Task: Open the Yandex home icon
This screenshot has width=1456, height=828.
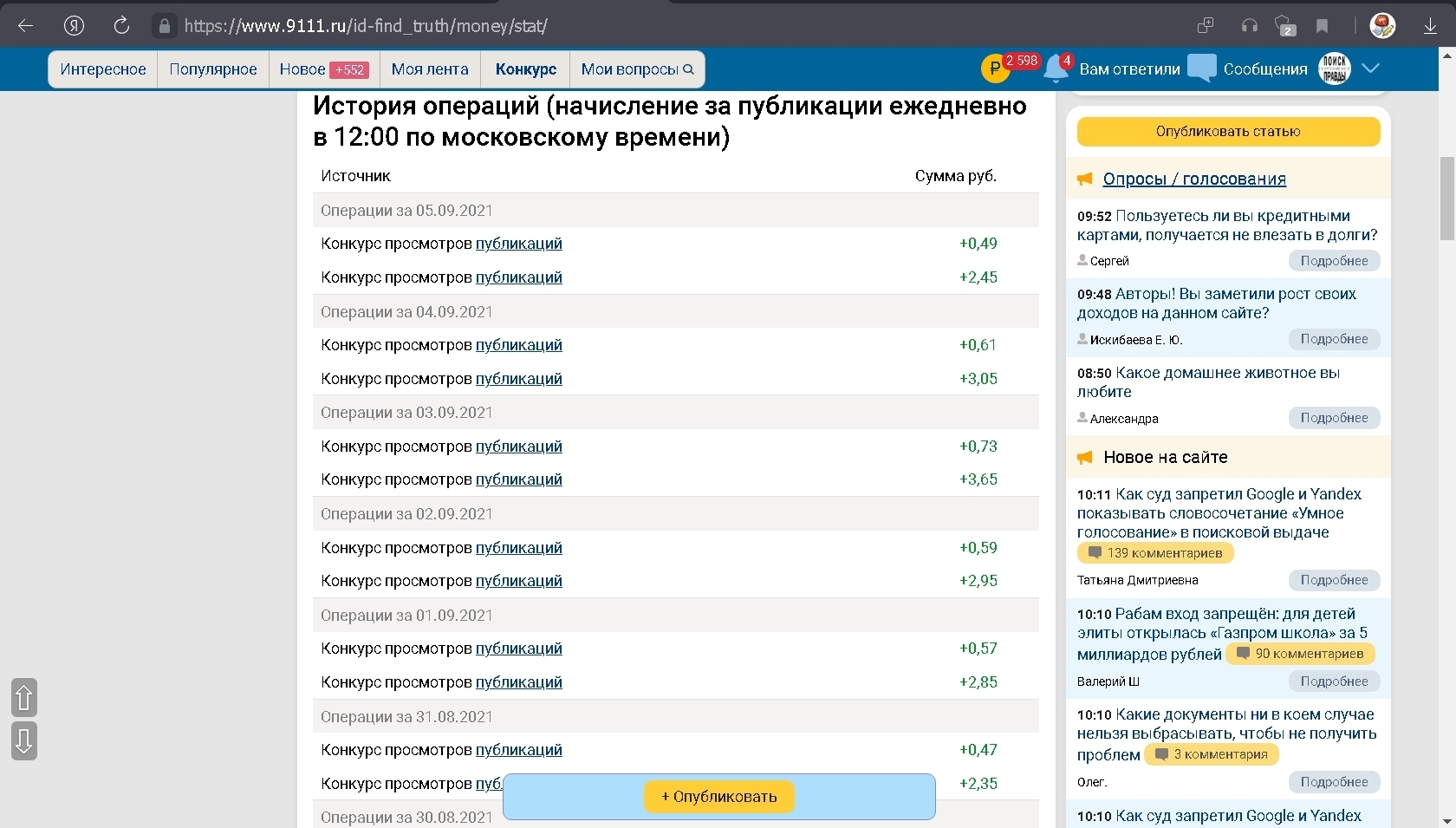Action: click(75, 26)
